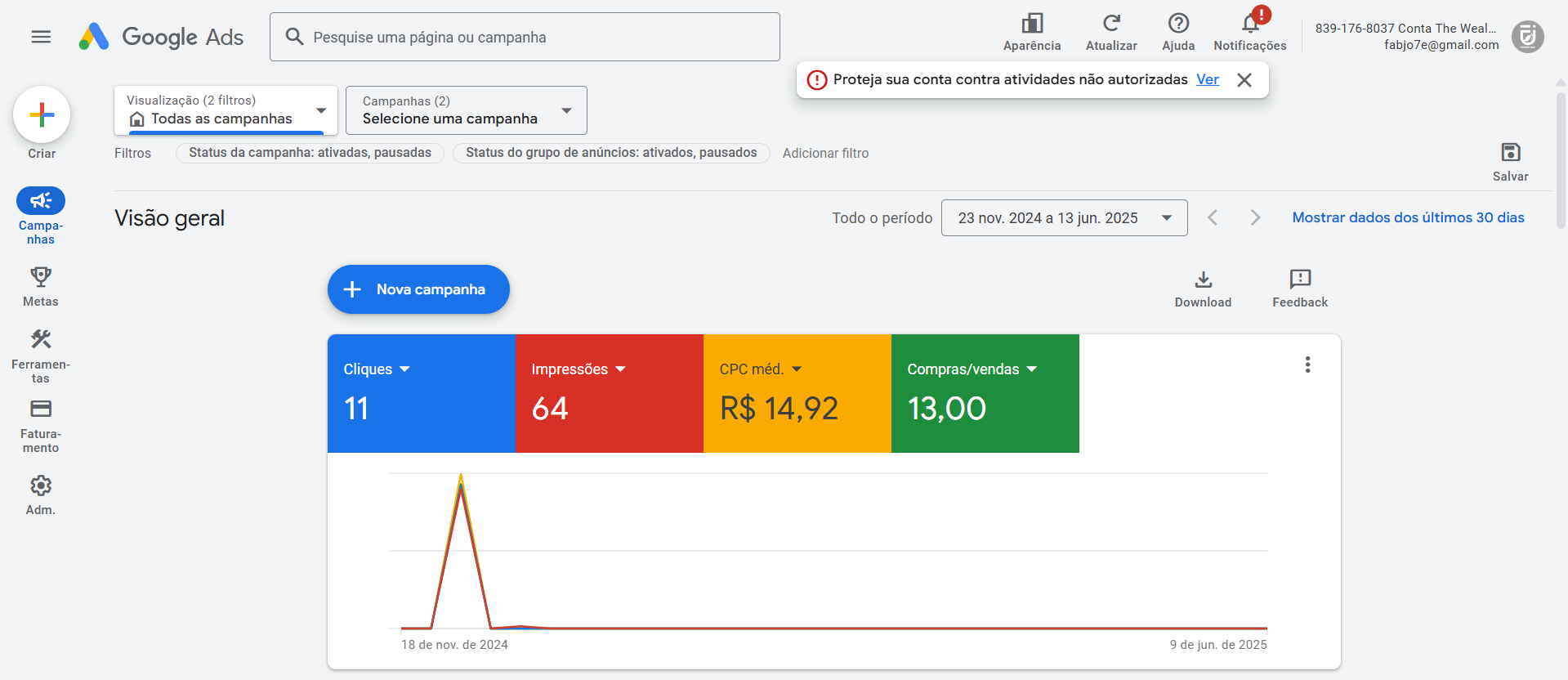Open the Impressões metric dropdown

click(579, 369)
